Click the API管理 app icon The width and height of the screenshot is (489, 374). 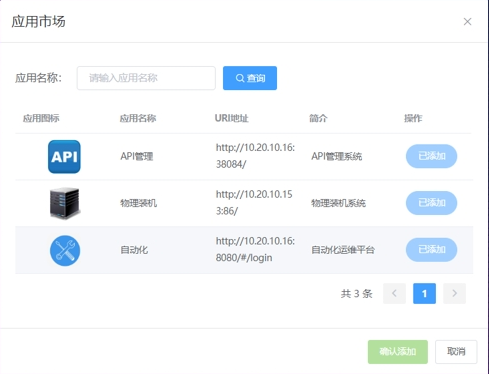point(64,157)
